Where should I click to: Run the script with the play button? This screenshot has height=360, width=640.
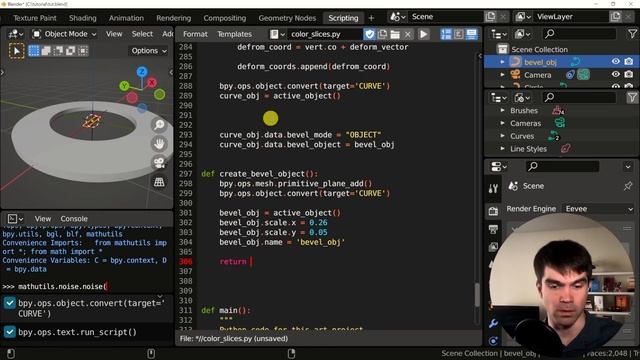[x=423, y=34]
